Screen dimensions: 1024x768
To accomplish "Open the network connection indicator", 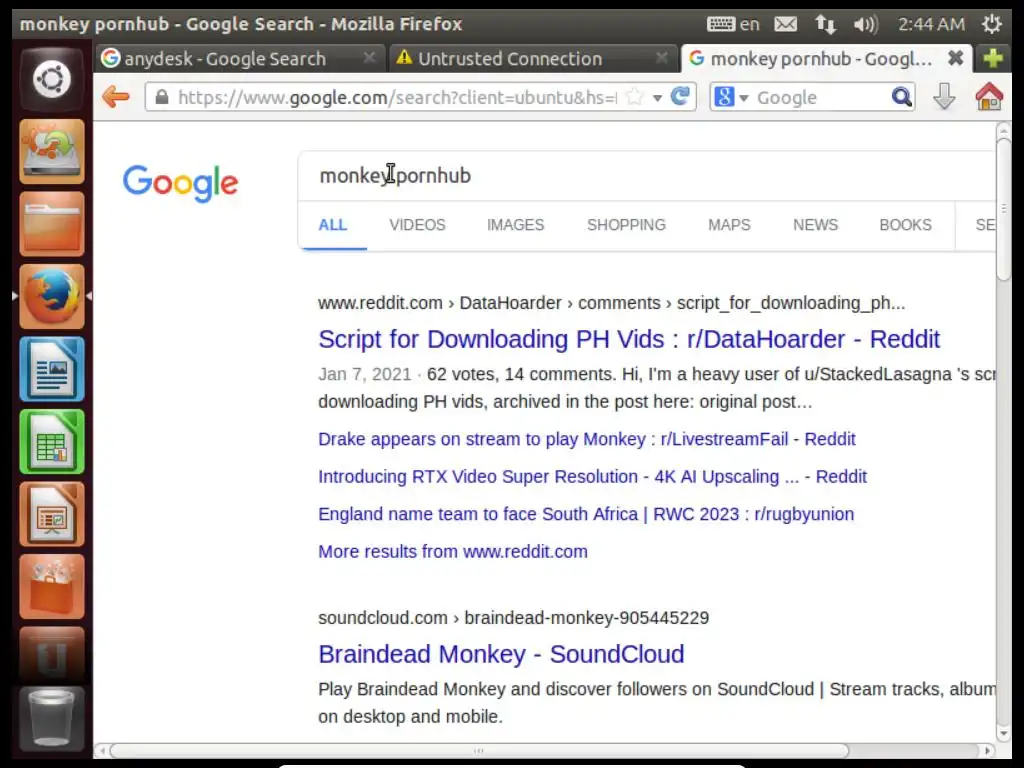I will [825, 24].
